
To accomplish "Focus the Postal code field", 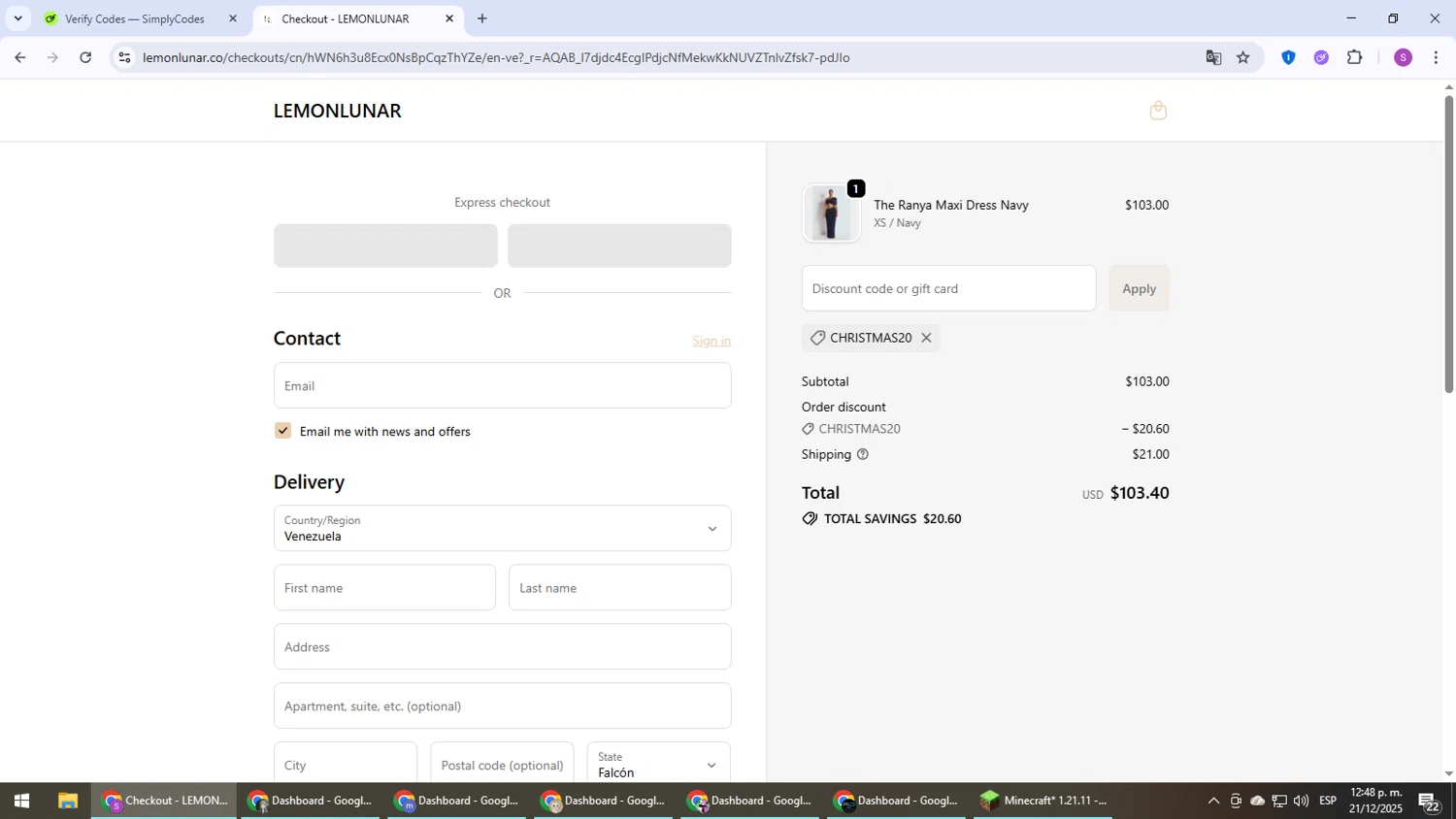I will [x=502, y=765].
